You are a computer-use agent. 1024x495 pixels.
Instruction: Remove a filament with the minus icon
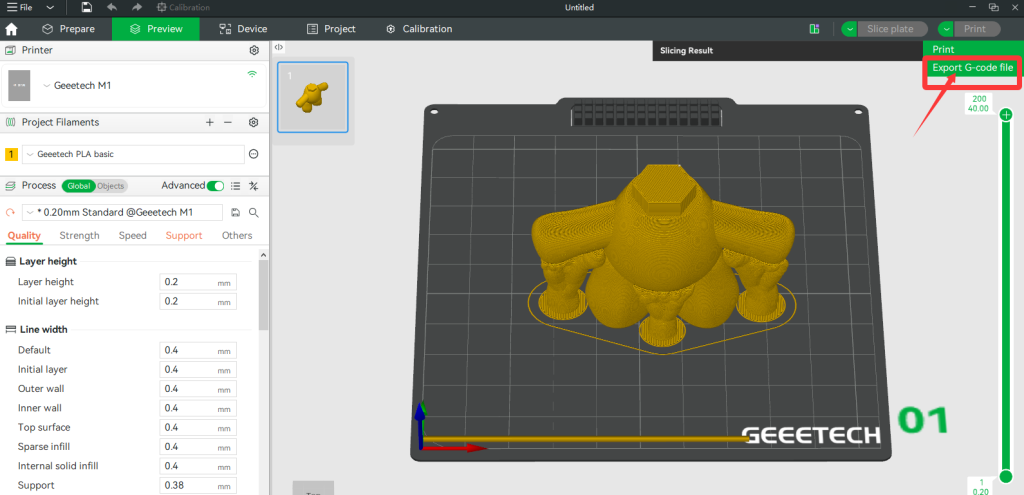[x=228, y=122]
